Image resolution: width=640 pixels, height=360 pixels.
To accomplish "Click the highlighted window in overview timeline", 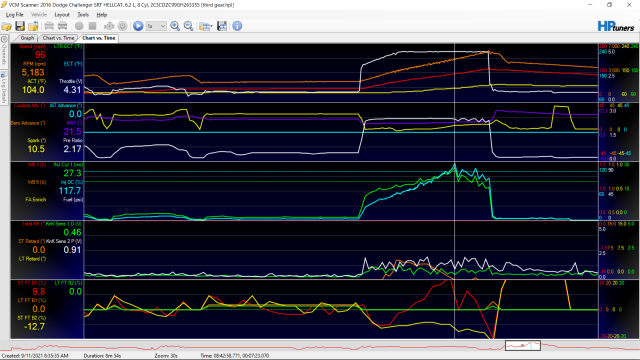I will point(523,346).
